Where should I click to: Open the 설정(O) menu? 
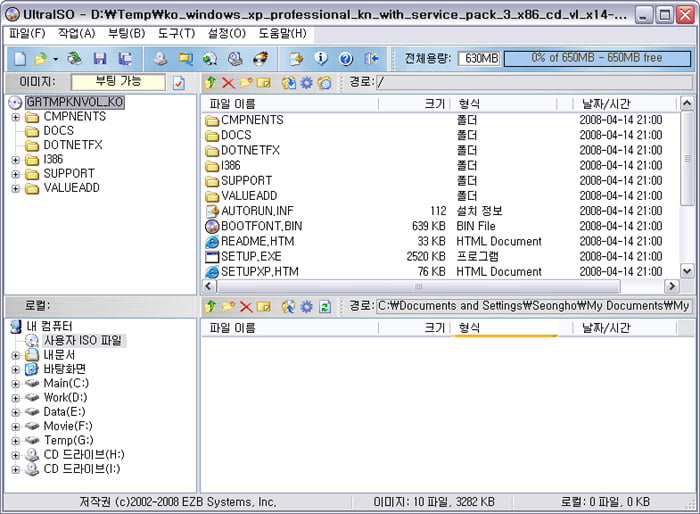(227, 33)
